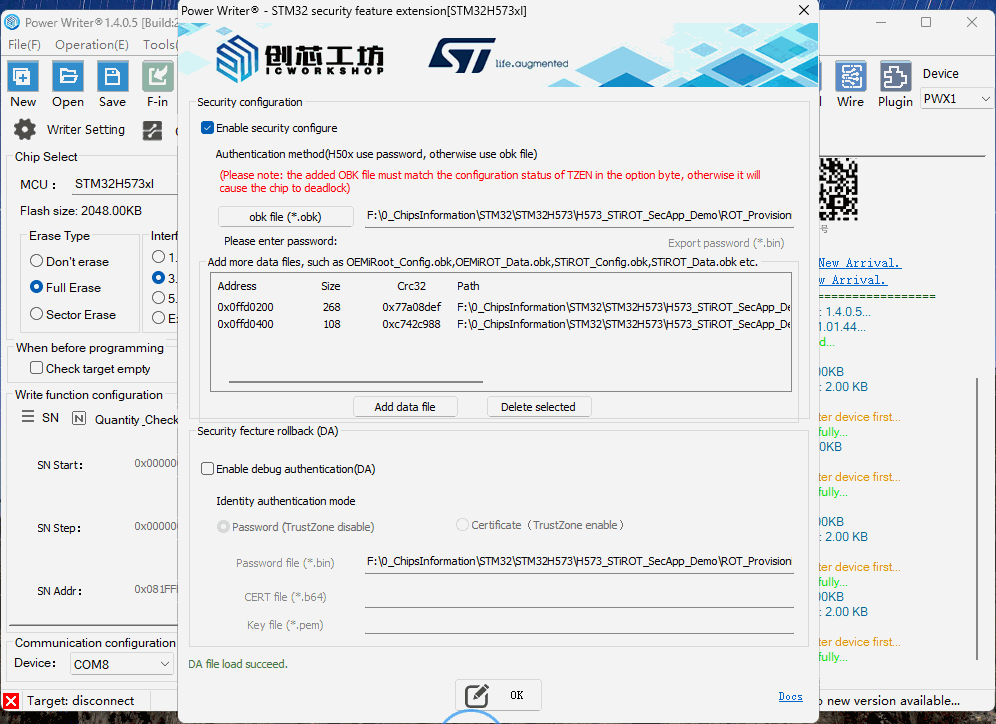Click the Add data file button

[x=405, y=407]
